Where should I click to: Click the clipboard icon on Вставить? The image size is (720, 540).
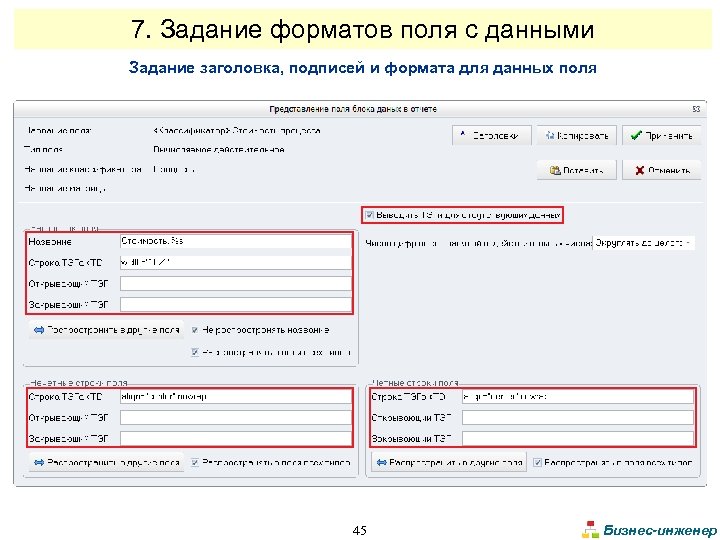click(x=555, y=170)
